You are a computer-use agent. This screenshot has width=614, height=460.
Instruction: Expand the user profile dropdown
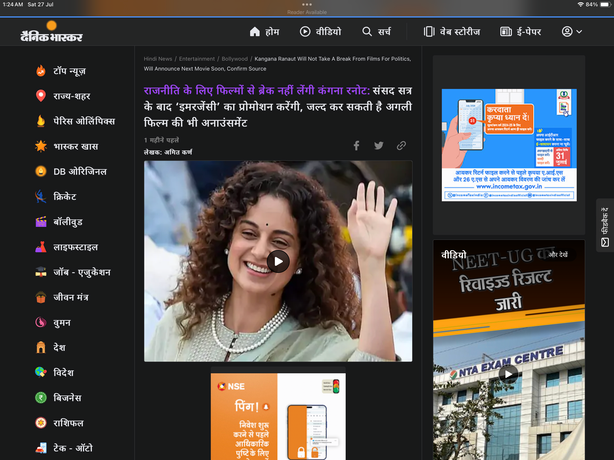(572, 32)
